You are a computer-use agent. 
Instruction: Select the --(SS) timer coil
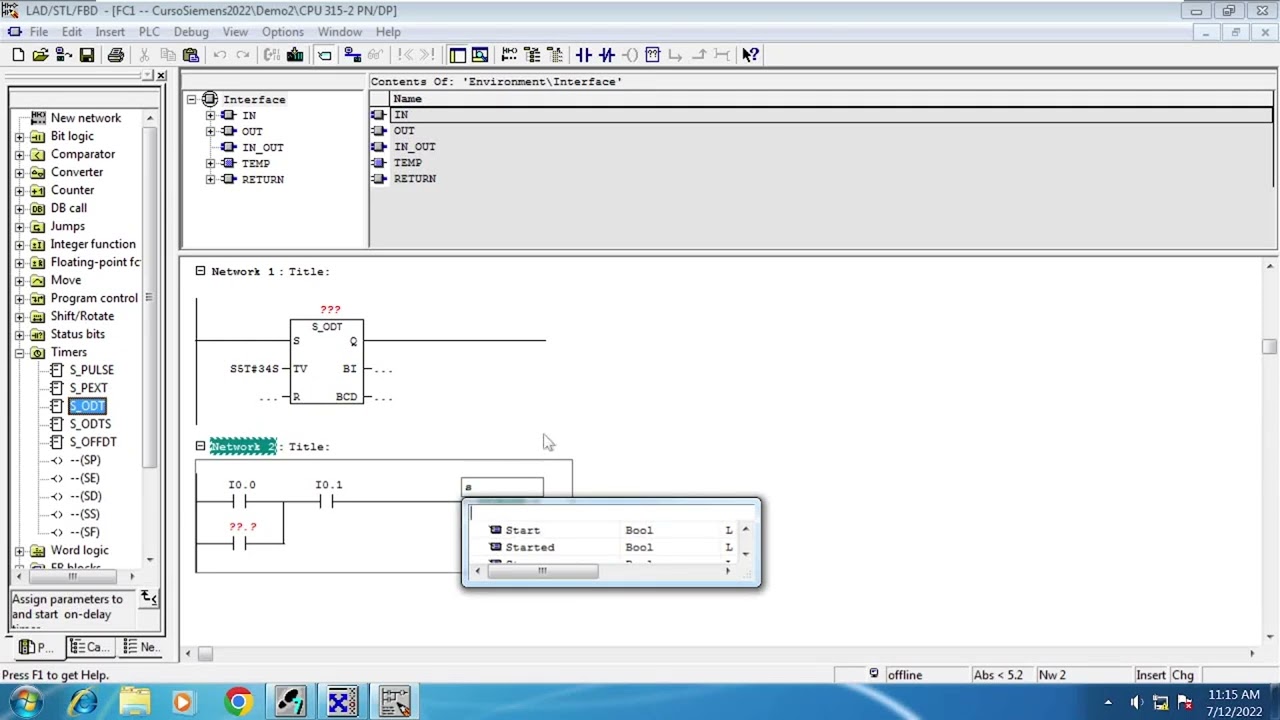click(x=85, y=514)
